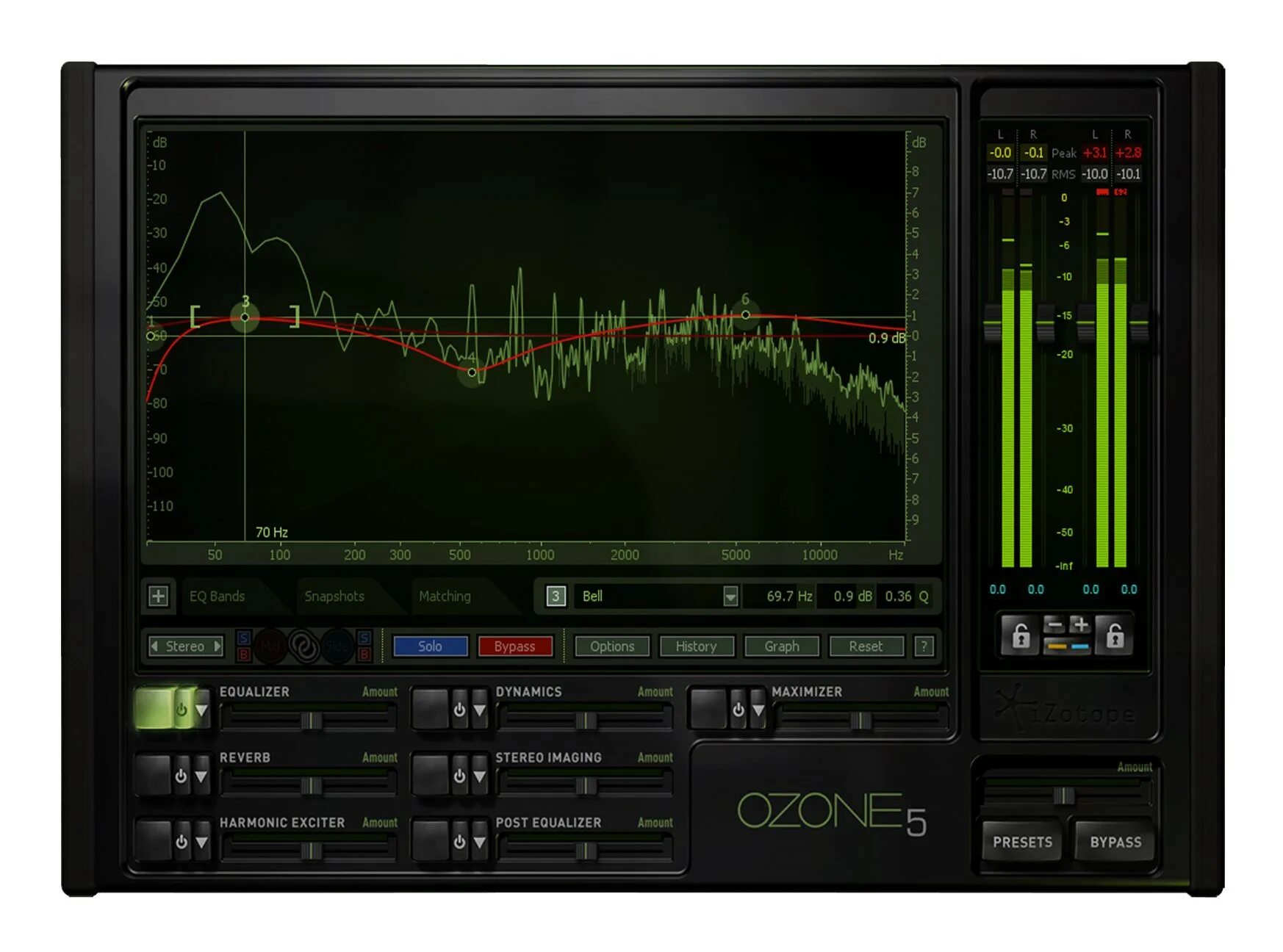This screenshot has height=952, width=1283.
Task: Click the Reset button
Action: (x=866, y=646)
